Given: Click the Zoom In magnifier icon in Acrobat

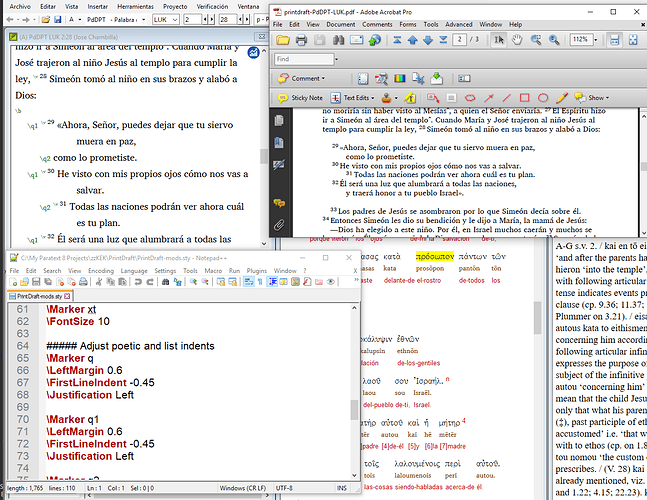Looking at the screenshot, I should point(554,40).
